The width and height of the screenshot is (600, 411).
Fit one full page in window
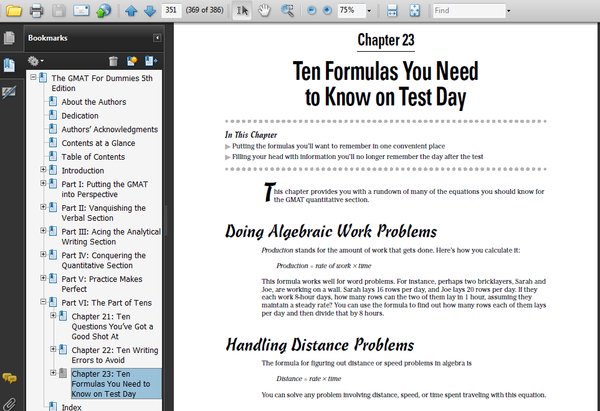click(414, 10)
